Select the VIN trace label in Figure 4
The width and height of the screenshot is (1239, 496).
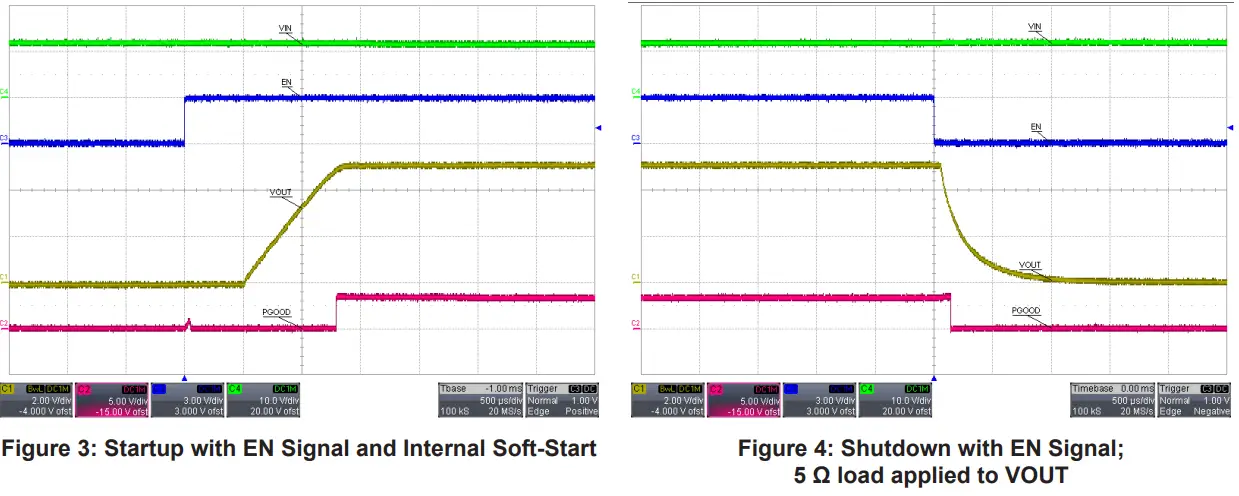(1034, 27)
